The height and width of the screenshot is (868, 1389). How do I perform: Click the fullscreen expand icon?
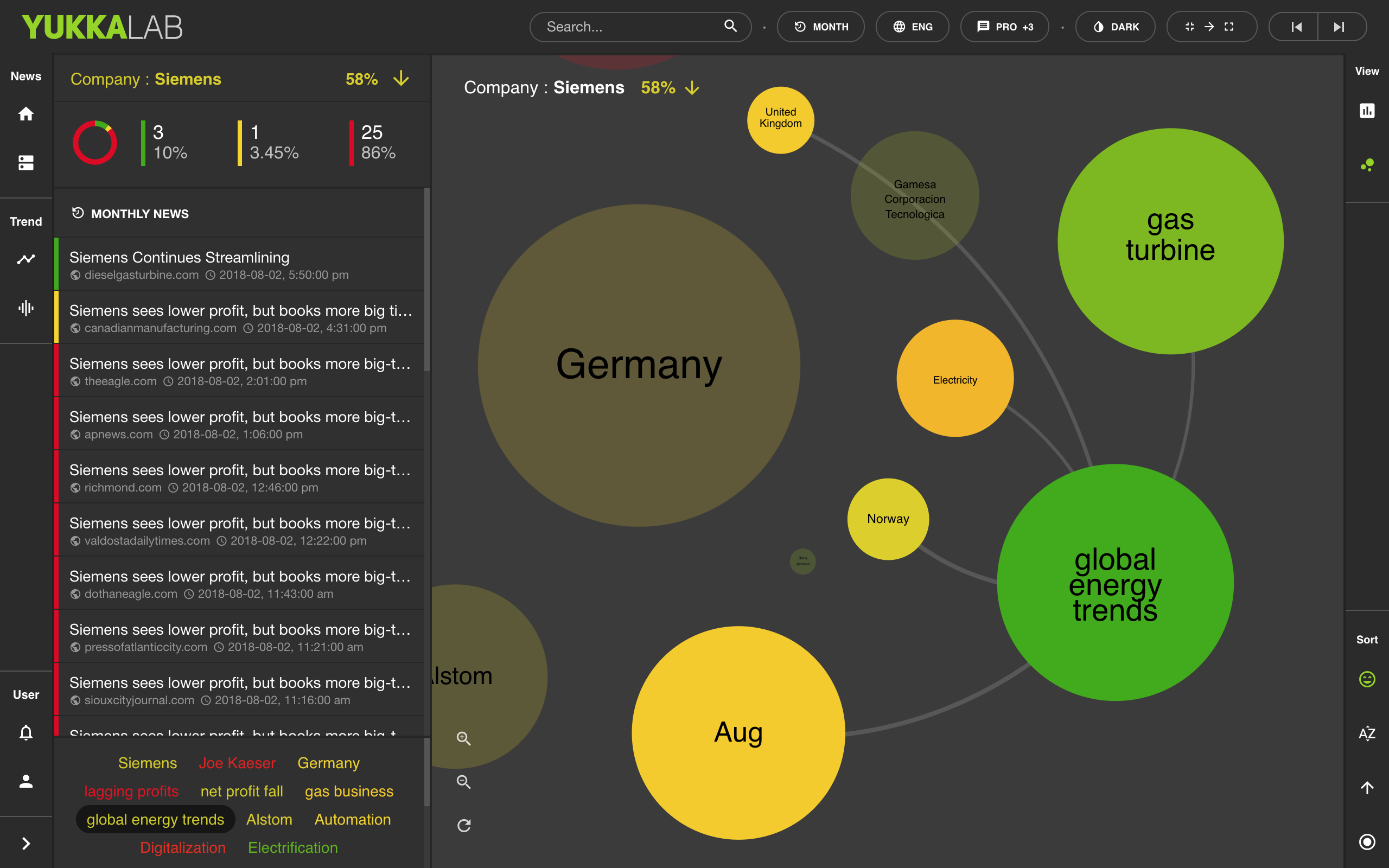point(1229,27)
